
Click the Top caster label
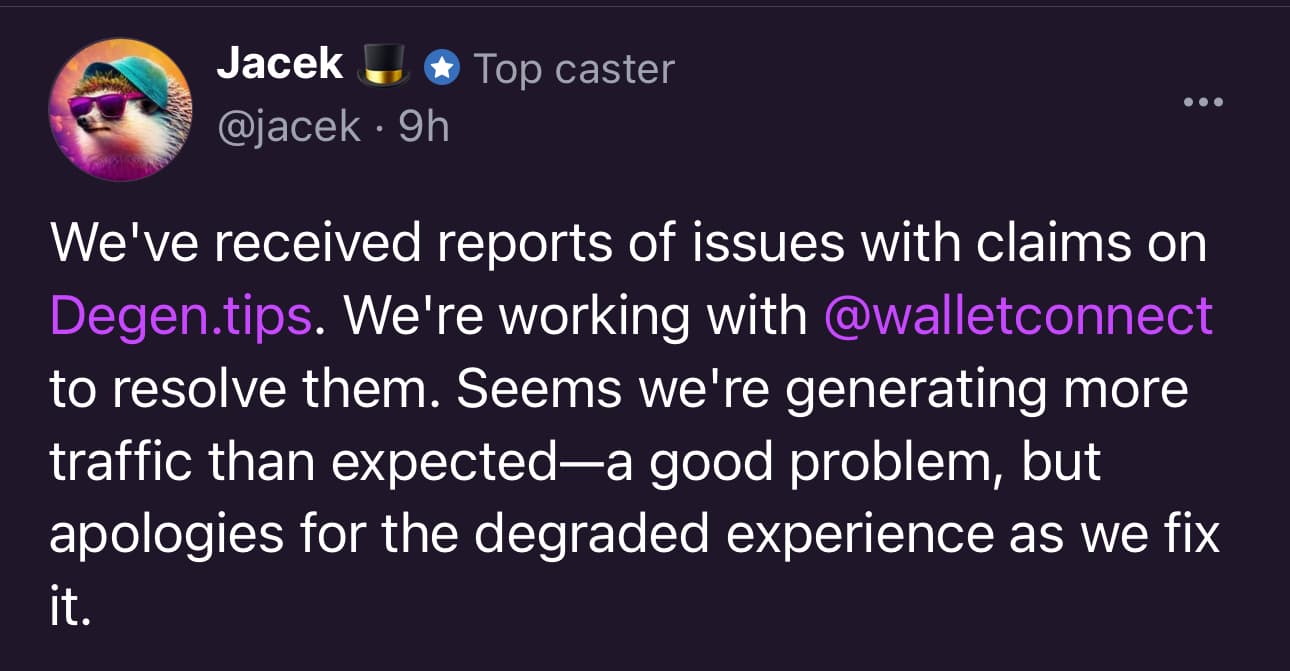pyautogui.click(x=573, y=68)
